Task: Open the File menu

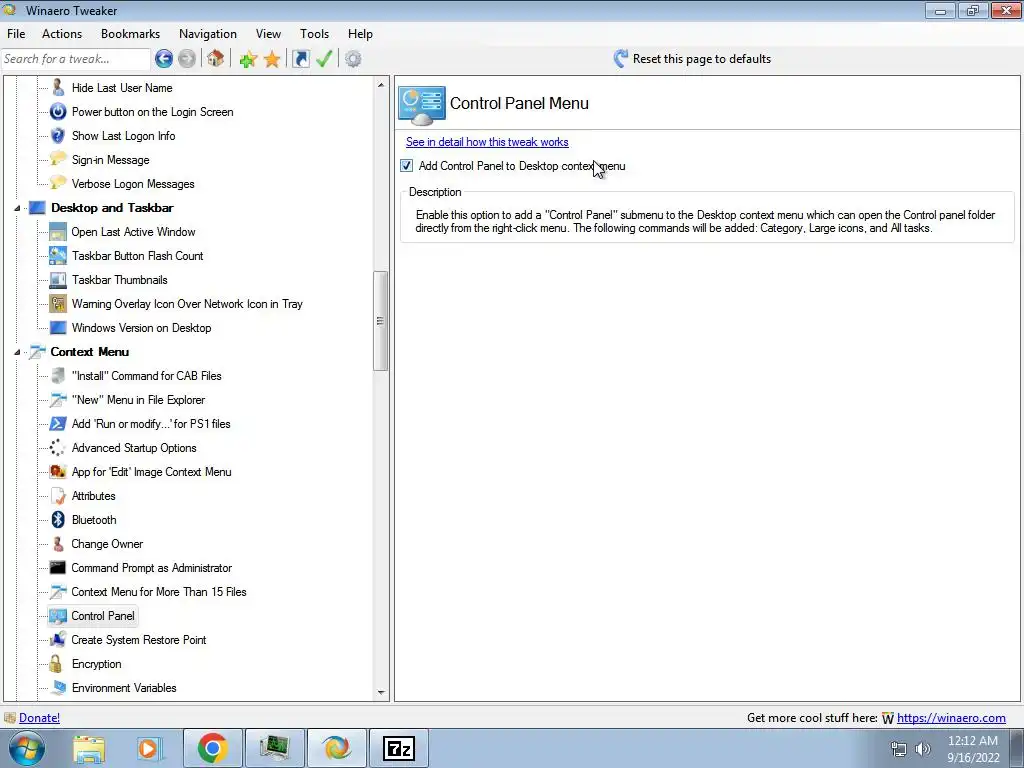Action: point(16,34)
